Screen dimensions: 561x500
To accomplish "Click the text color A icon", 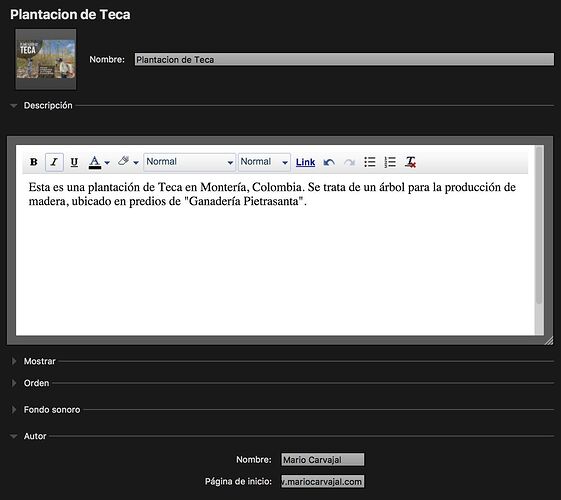I will click(94, 162).
